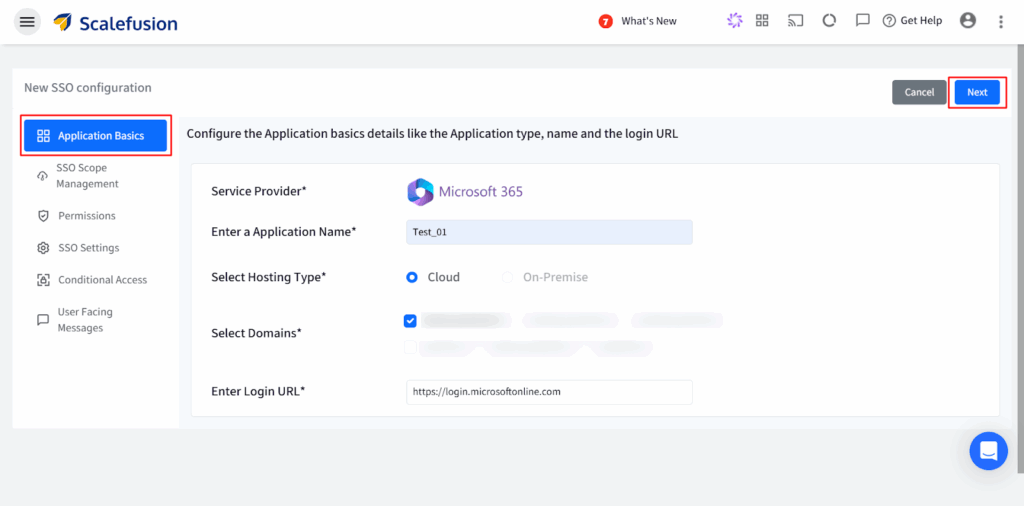Cancel the new SSO configuration
The image size is (1024, 506).
pyautogui.click(x=919, y=92)
